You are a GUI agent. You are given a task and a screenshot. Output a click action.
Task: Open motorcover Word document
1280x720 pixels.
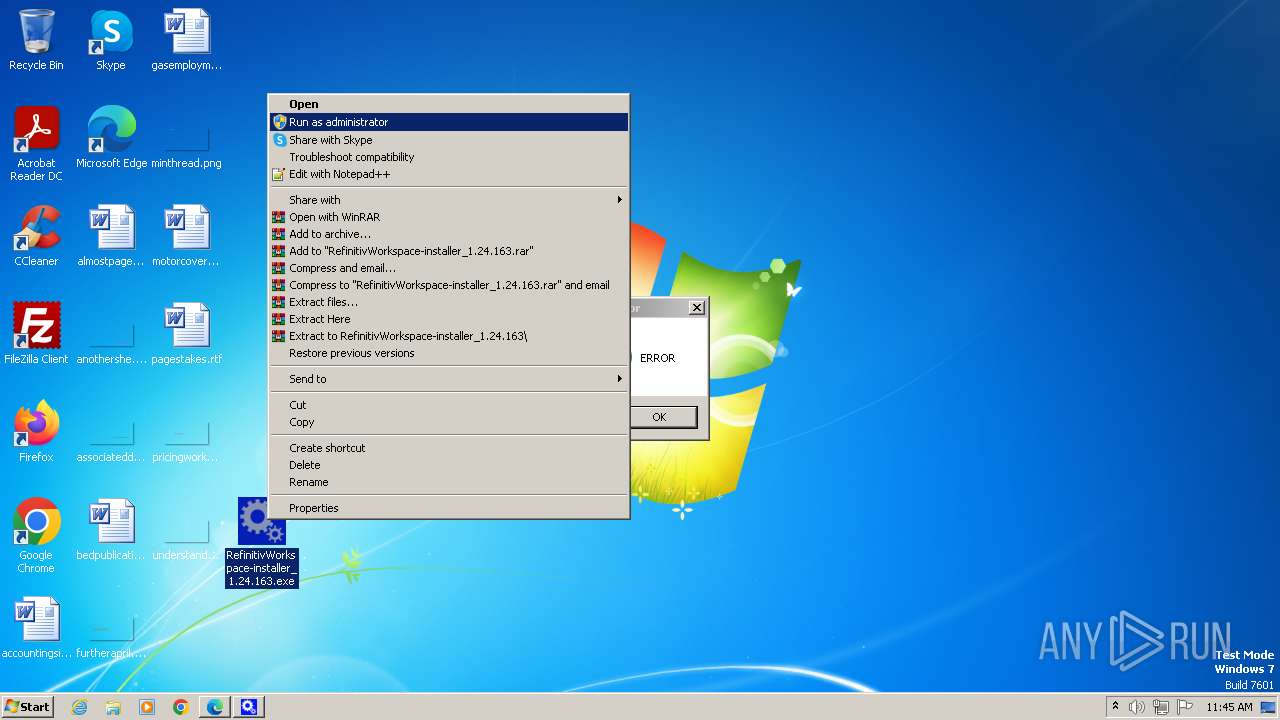[187, 236]
